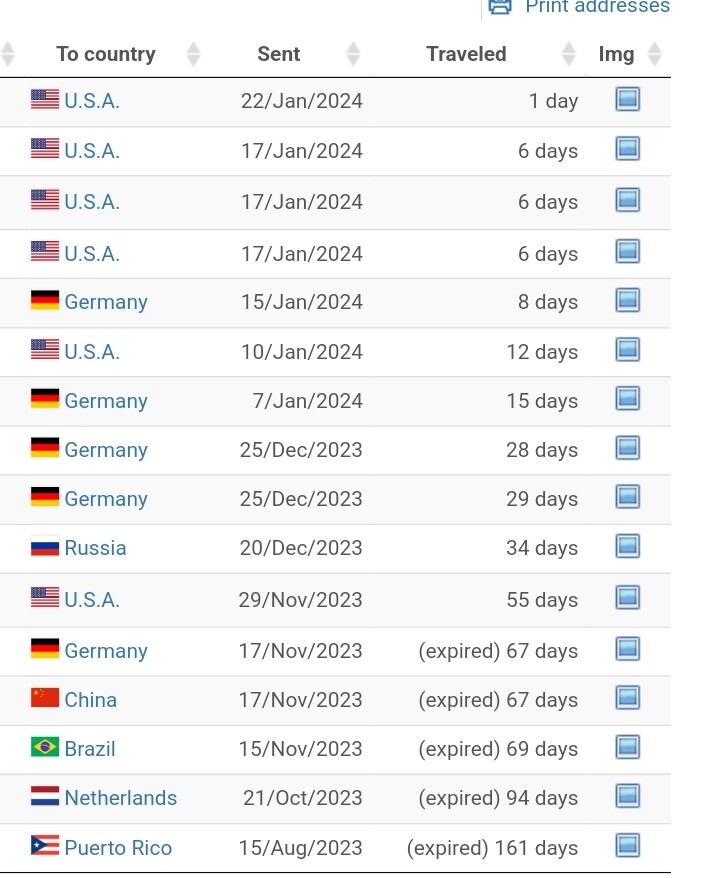Sort table by Sent date arrows
The width and height of the screenshot is (701, 878).
coord(353,54)
